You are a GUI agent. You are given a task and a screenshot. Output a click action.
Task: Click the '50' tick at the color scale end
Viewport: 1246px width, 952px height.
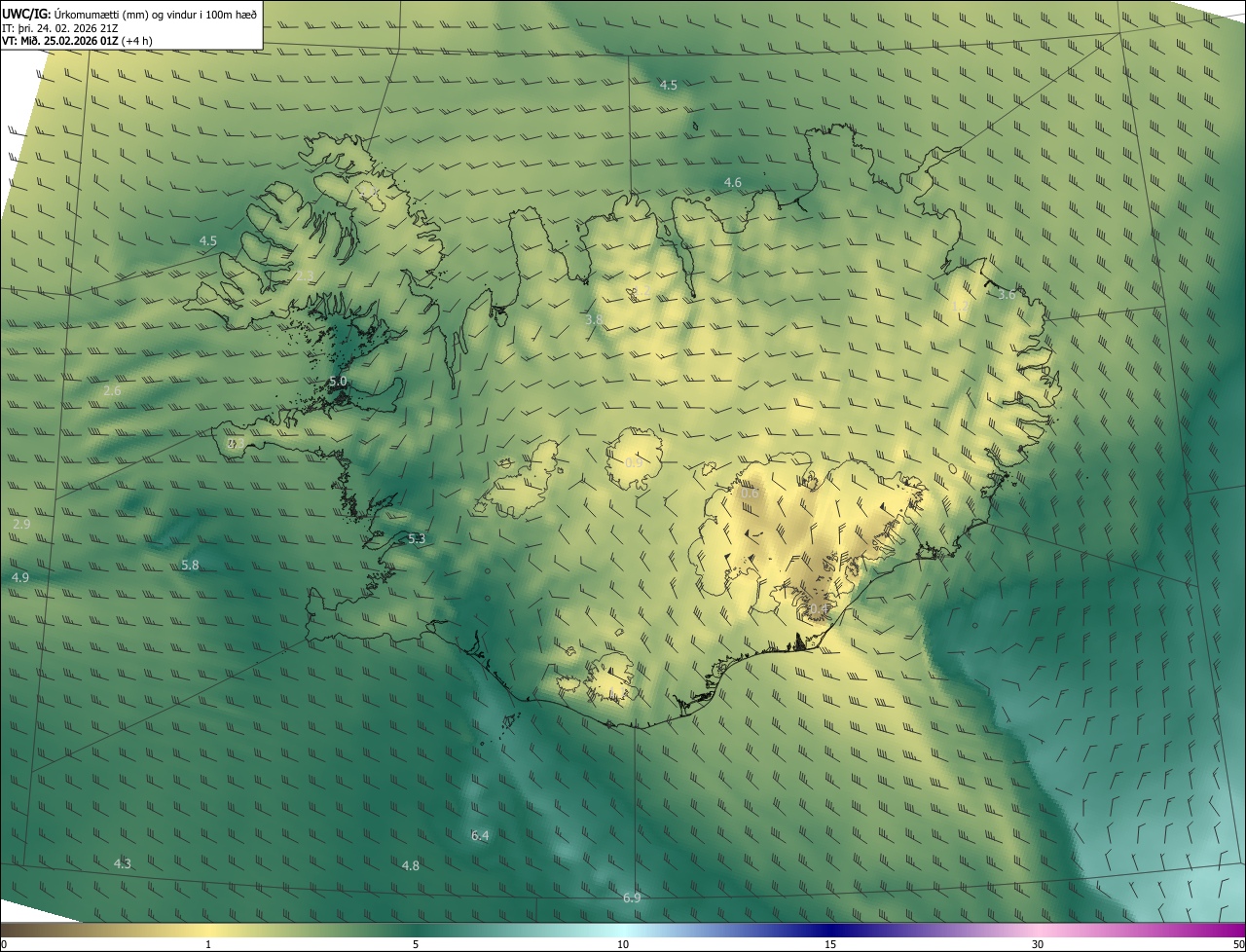[x=1237, y=944]
